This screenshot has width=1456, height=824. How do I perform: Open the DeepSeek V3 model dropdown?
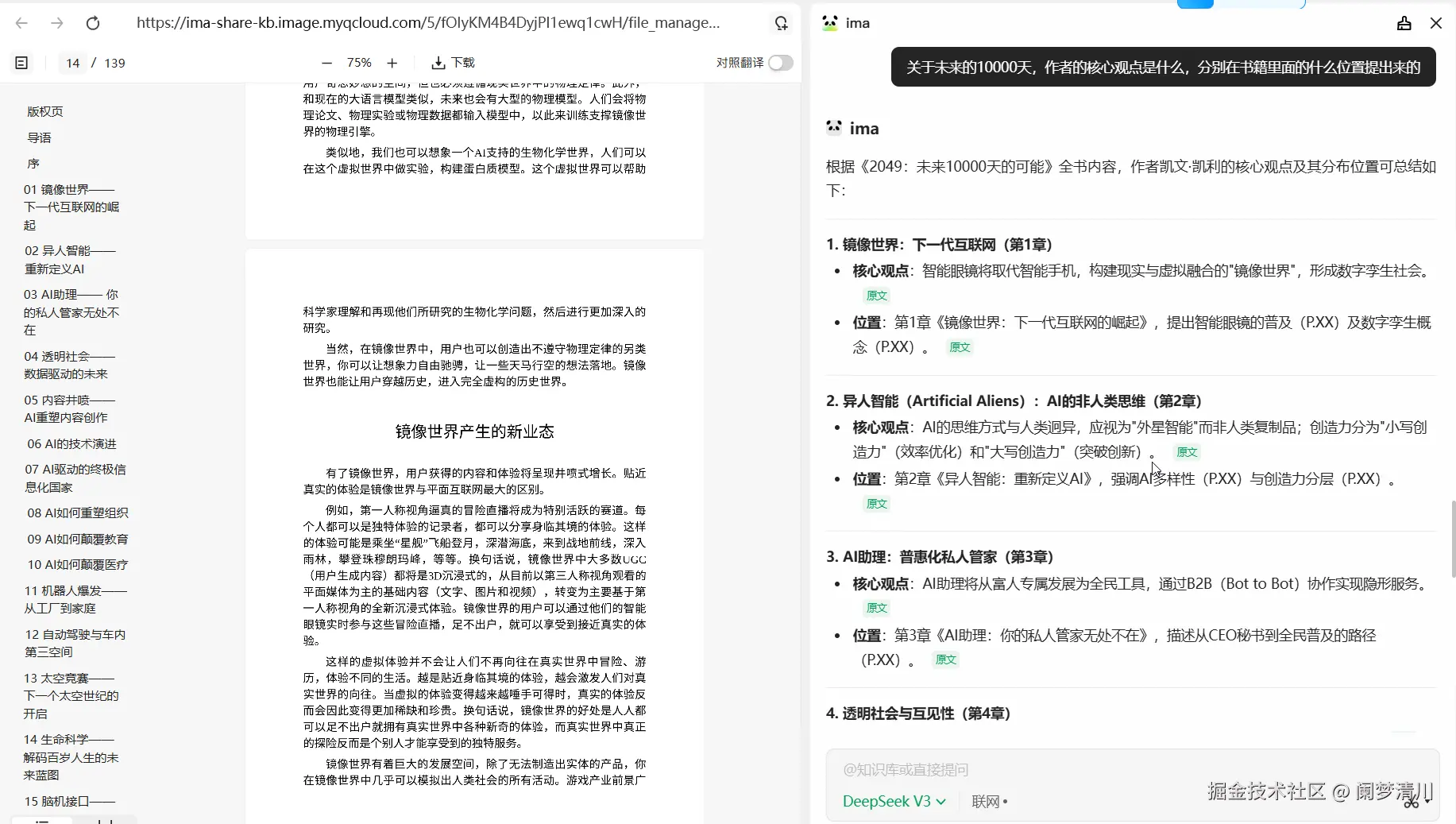coord(894,802)
